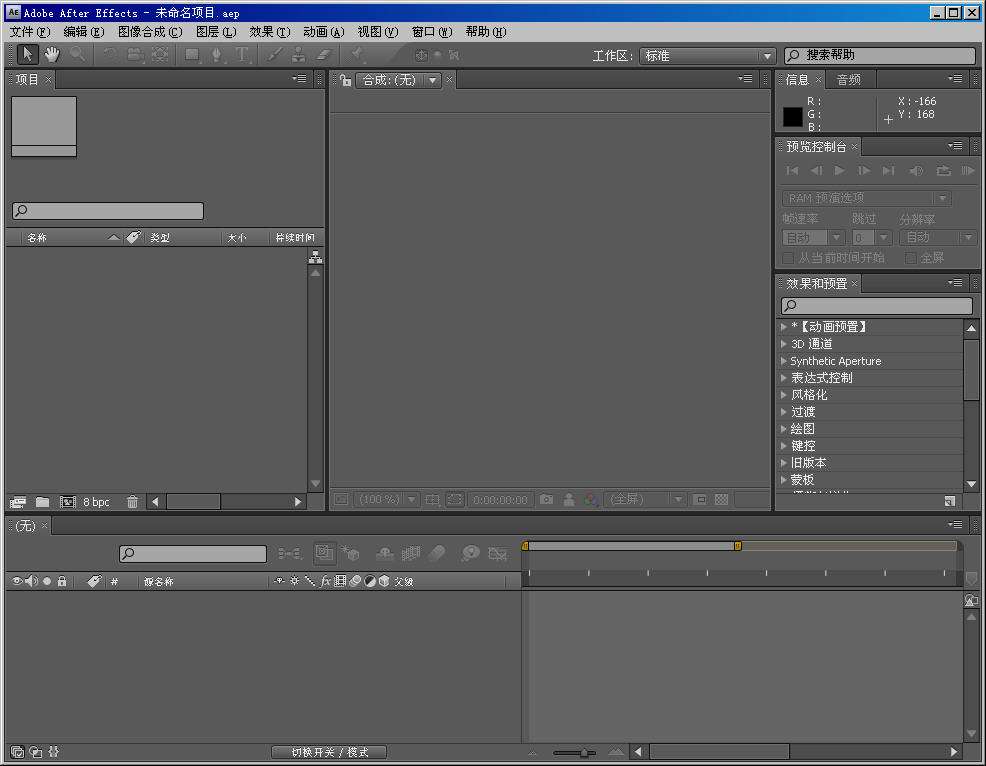Screen dimensions: 986x766
Task: Select the Selection arrow tool
Action: 27,55
